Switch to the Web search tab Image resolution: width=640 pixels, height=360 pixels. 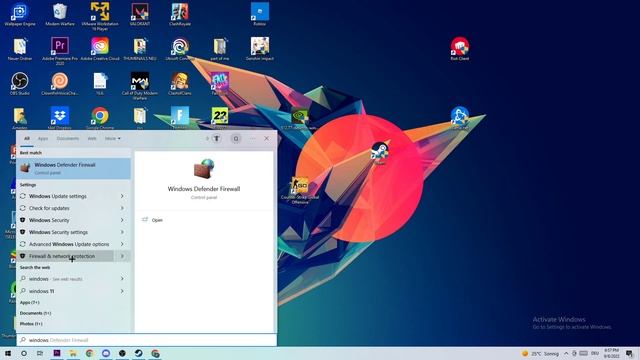click(92, 139)
